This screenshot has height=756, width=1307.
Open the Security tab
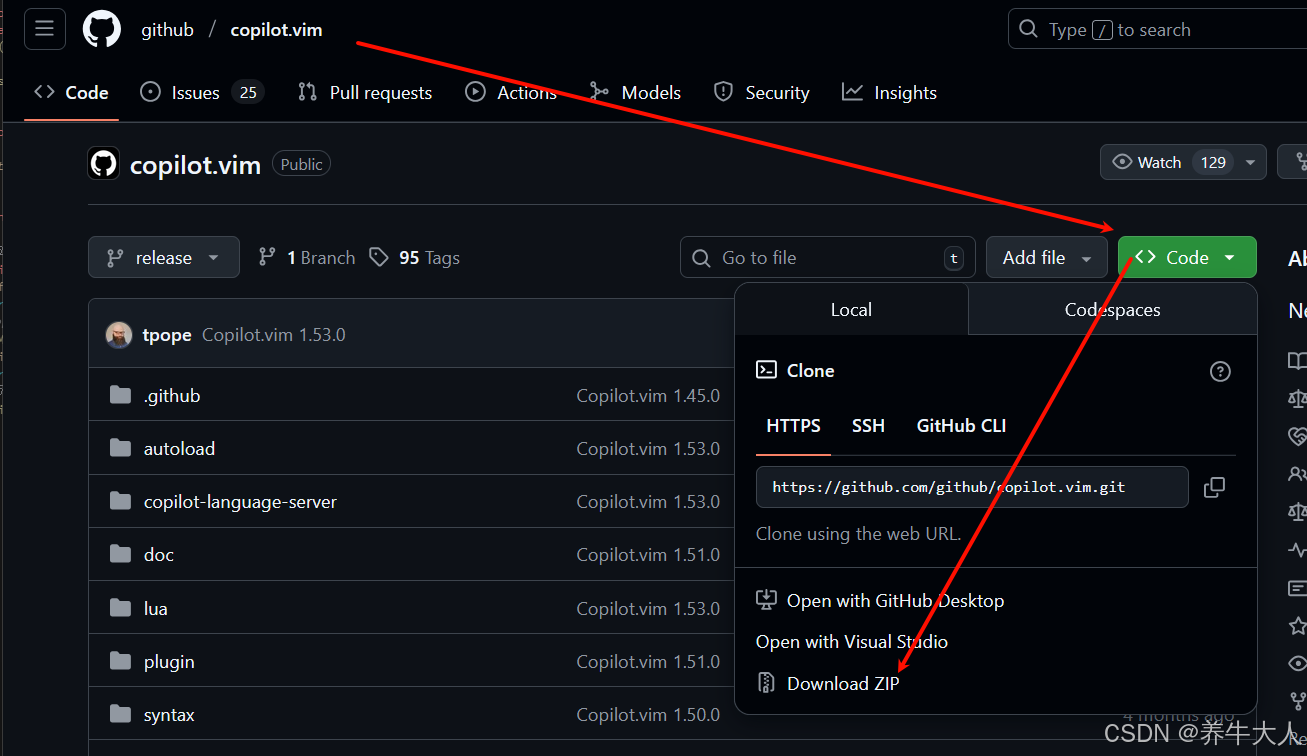coord(761,92)
